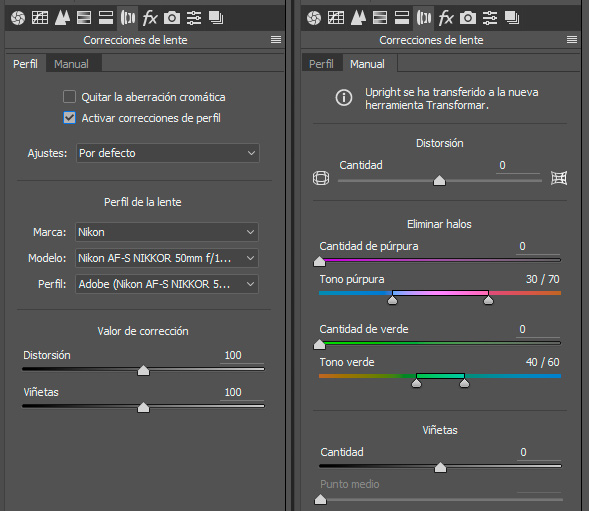Screen dimensions: 589x511
Task: Click the Punto medio slider handle
Action: 320,499
